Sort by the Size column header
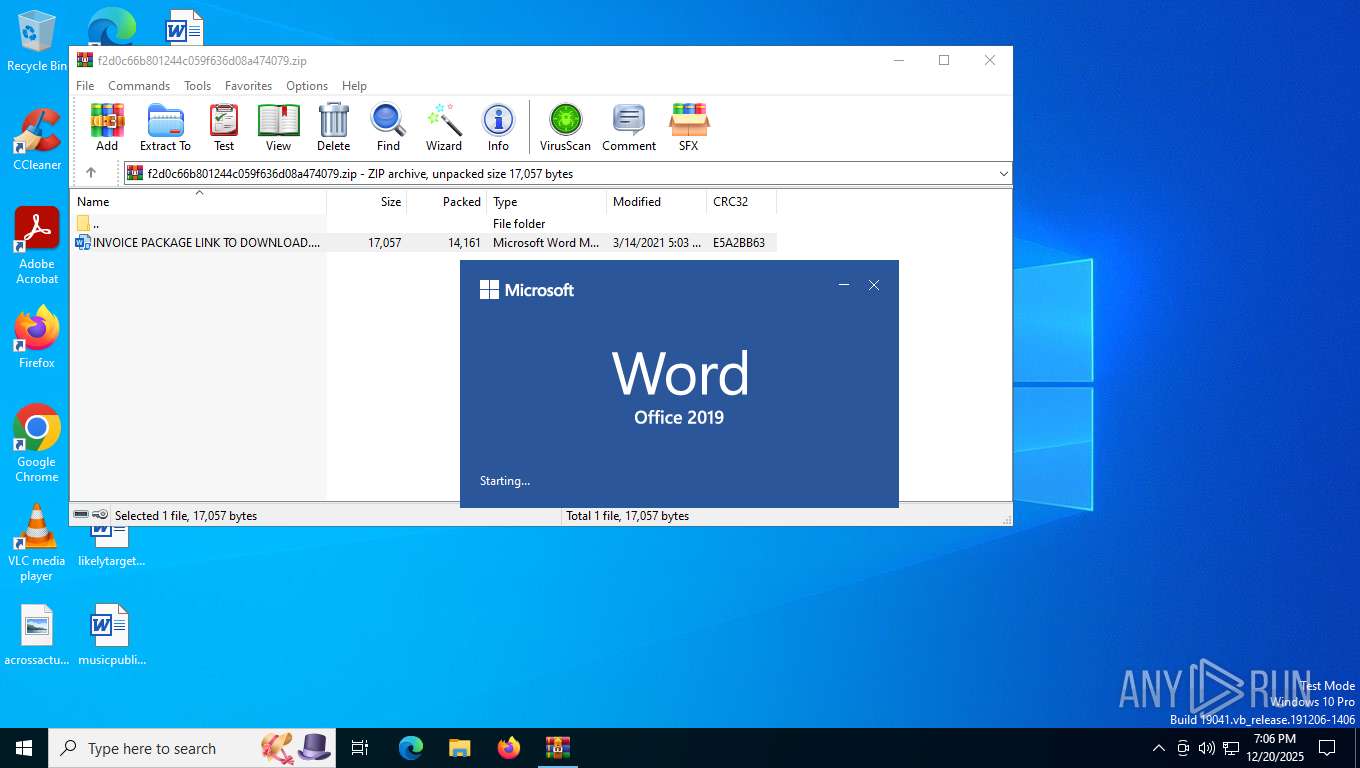 pyautogui.click(x=367, y=201)
